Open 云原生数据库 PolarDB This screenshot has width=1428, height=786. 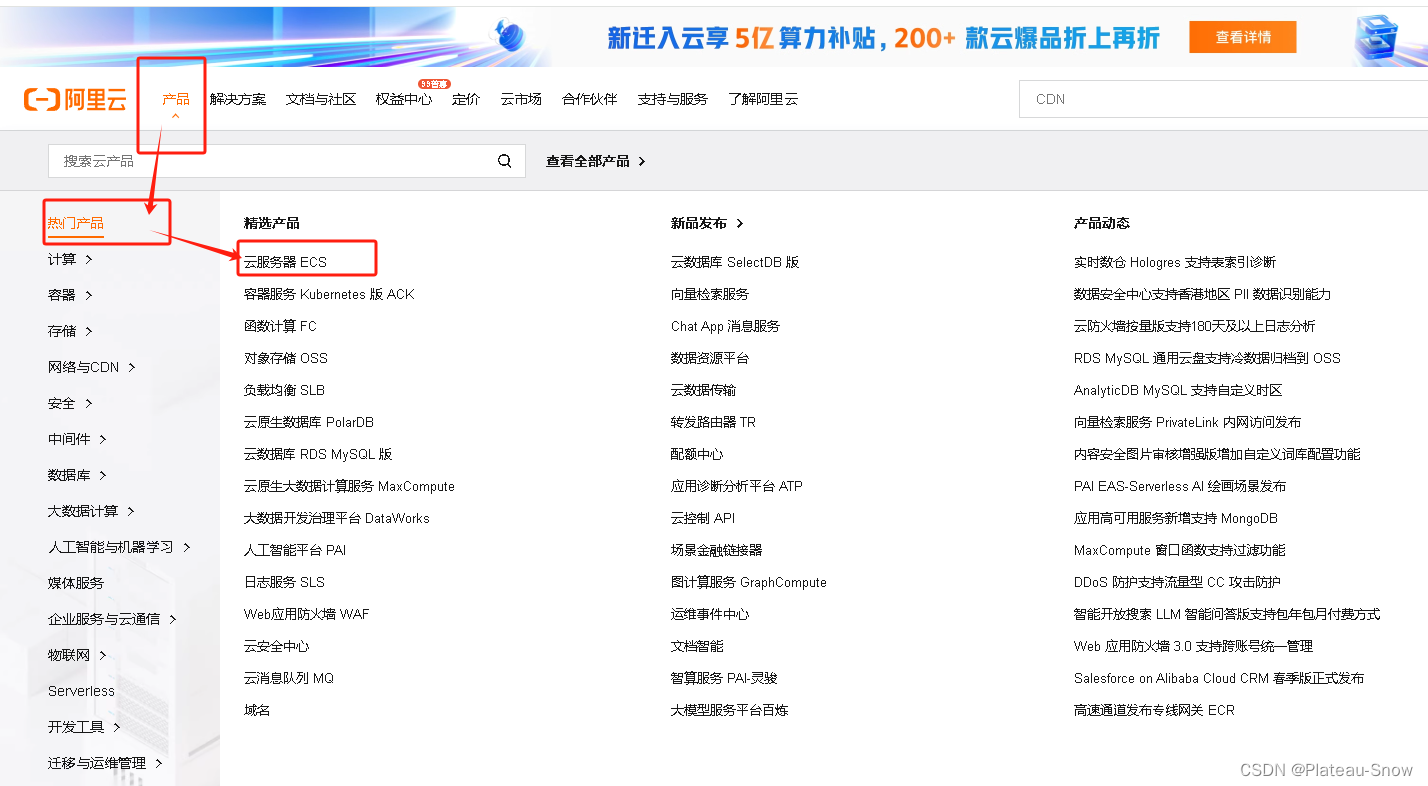click(x=309, y=422)
